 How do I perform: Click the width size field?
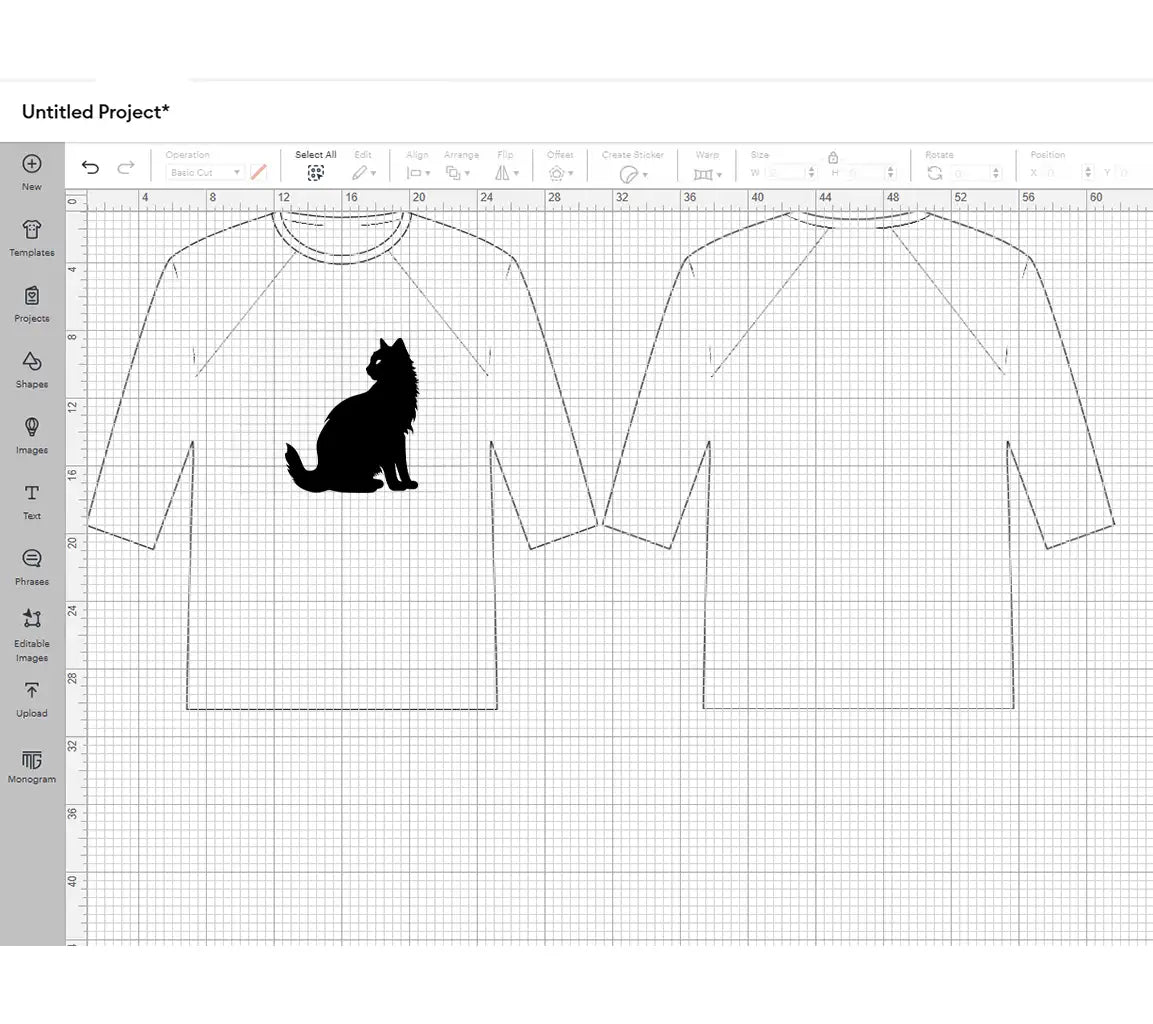[785, 173]
